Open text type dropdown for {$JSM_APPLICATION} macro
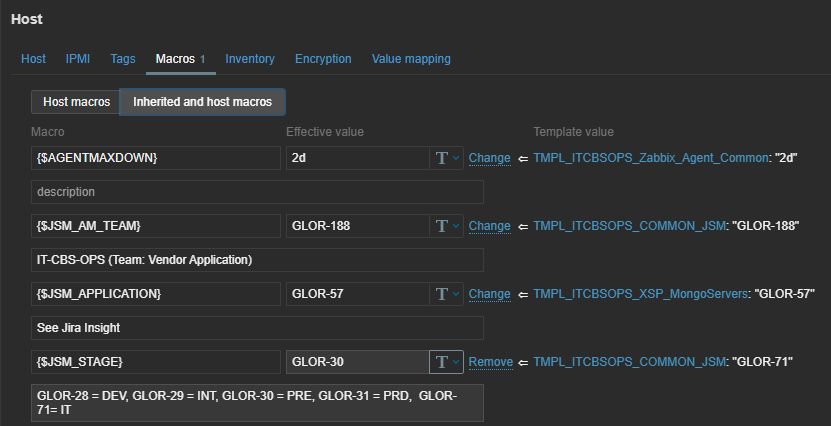831x426 pixels. [x=446, y=294]
